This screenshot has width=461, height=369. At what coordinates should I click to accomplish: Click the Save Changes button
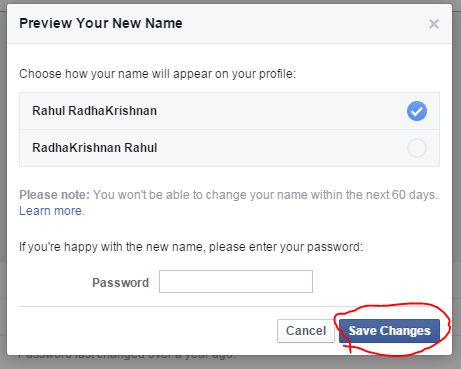point(389,331)
